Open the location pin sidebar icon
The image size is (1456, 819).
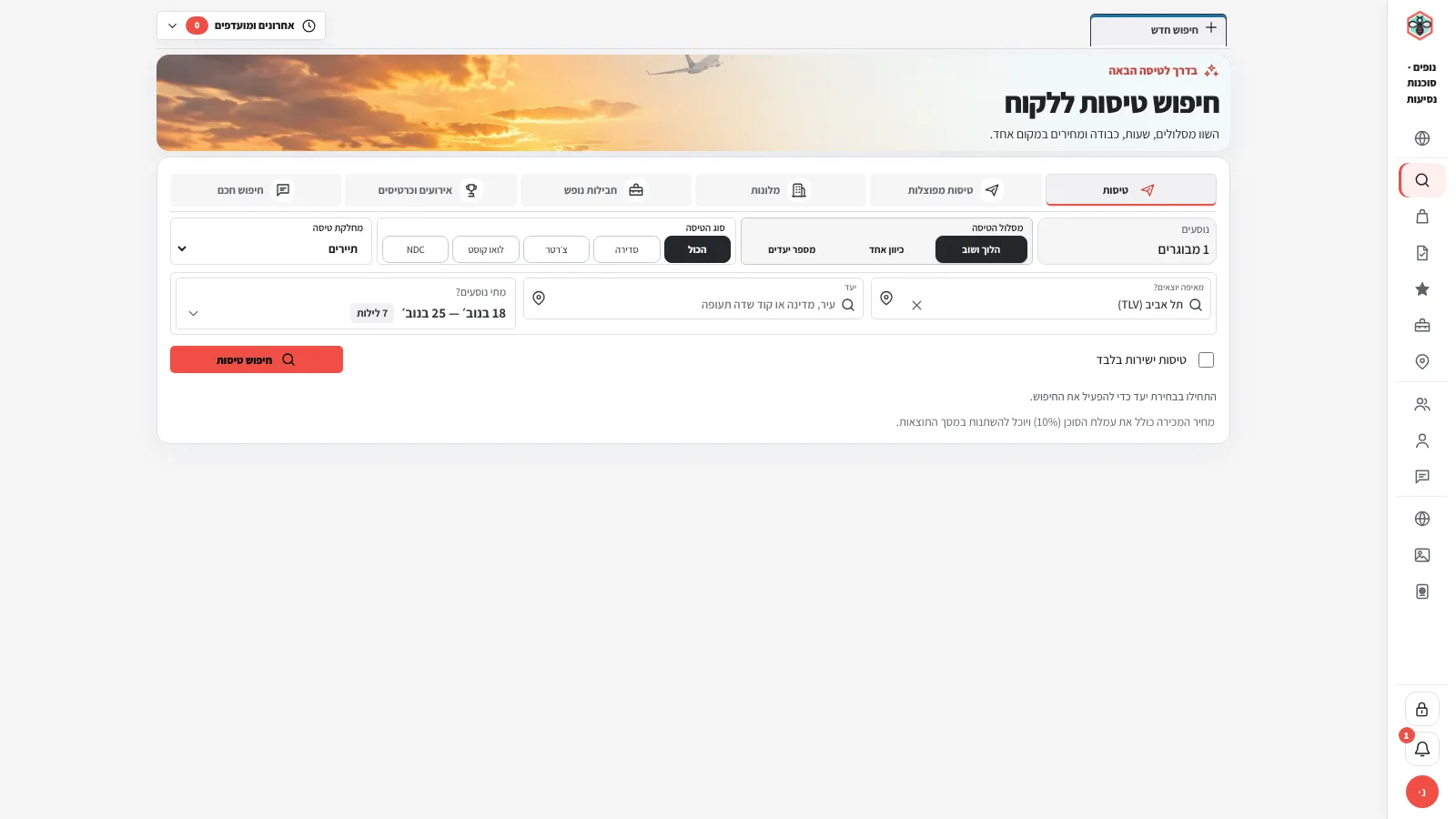pos(1422,361)
